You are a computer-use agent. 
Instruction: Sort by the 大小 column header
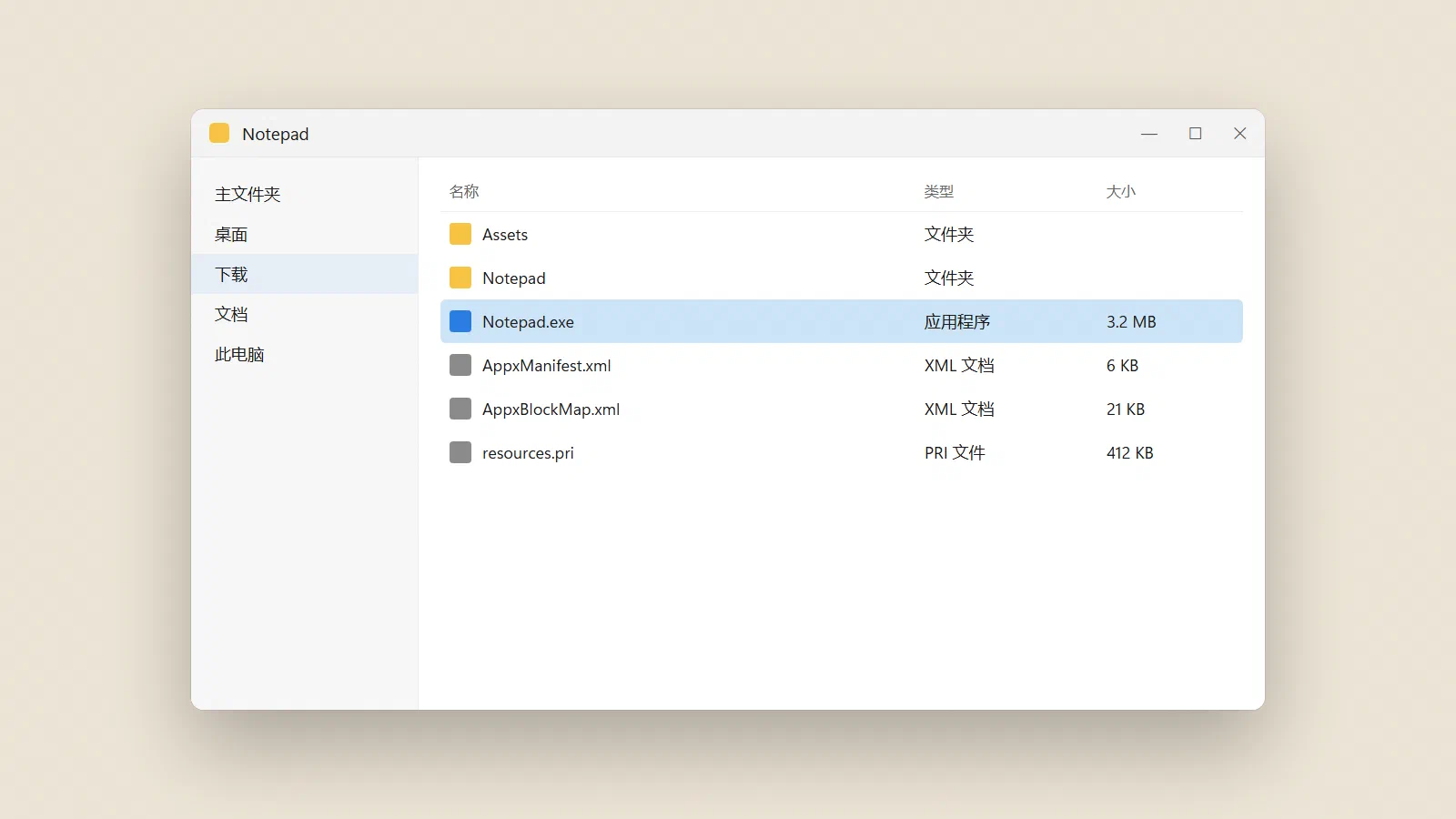(1121, 191)
